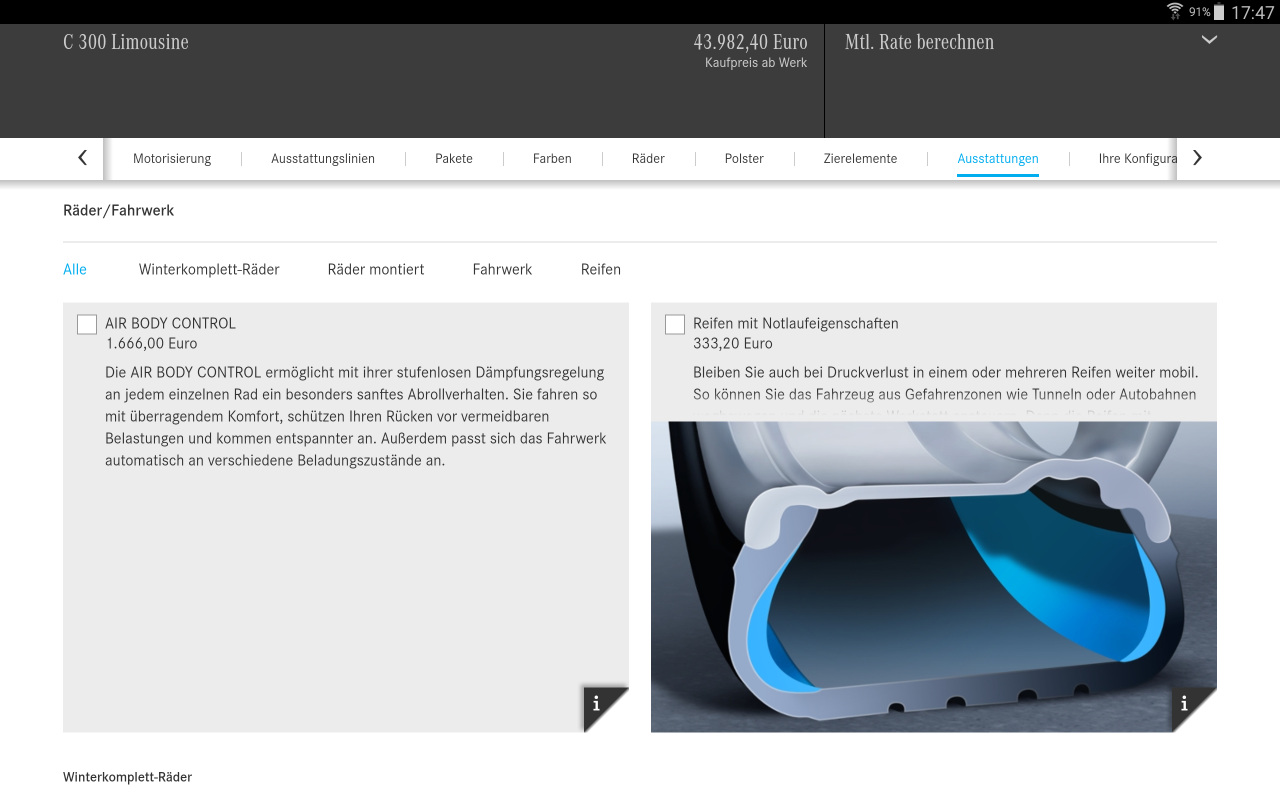Tap the Wi-Fi status icon
This screenshot has width=1280, height=800.
1174,11
